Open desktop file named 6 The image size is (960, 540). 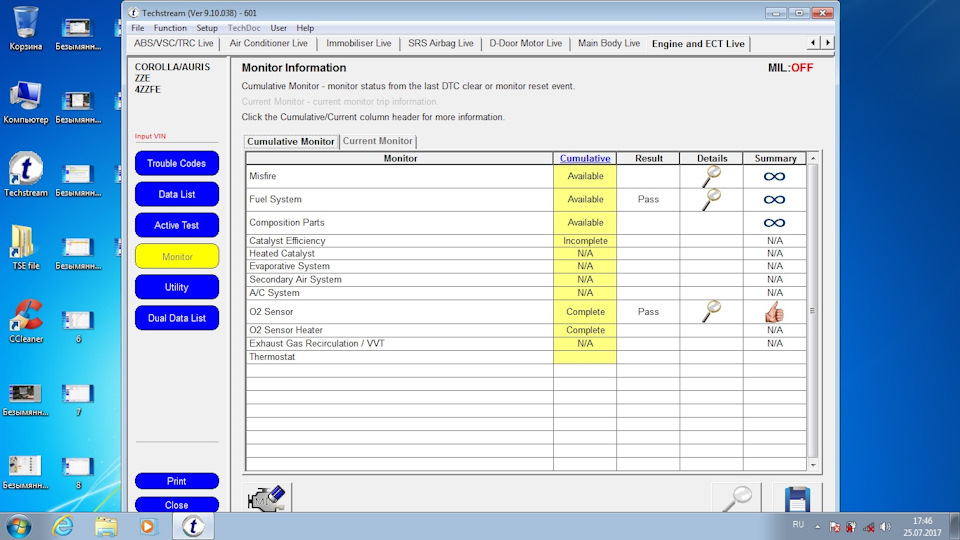coord(78,326)
